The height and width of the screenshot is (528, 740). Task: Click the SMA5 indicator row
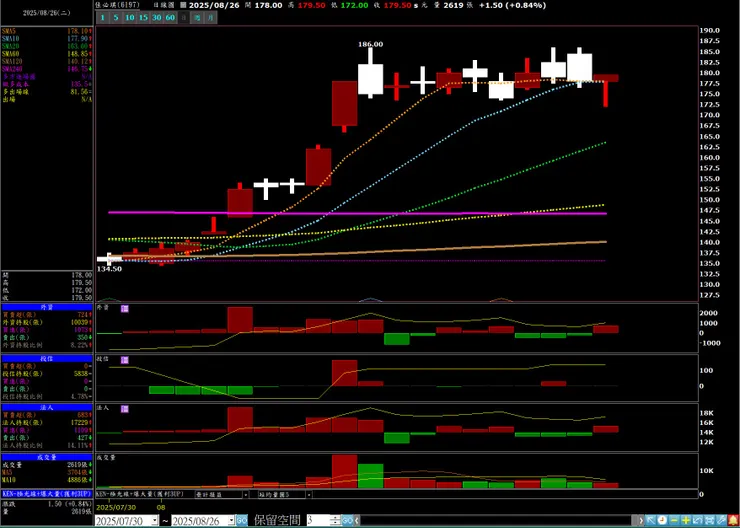click(47, 31)
